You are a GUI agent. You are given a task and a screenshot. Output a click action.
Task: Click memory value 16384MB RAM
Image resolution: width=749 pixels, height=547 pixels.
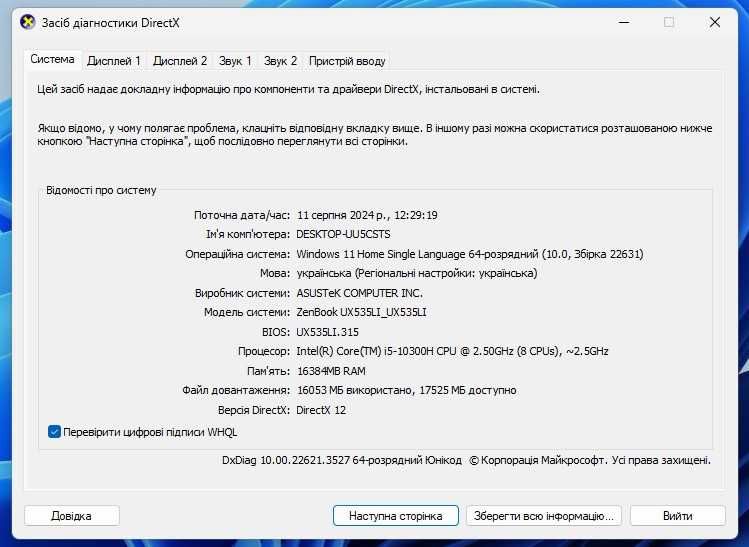331,371
